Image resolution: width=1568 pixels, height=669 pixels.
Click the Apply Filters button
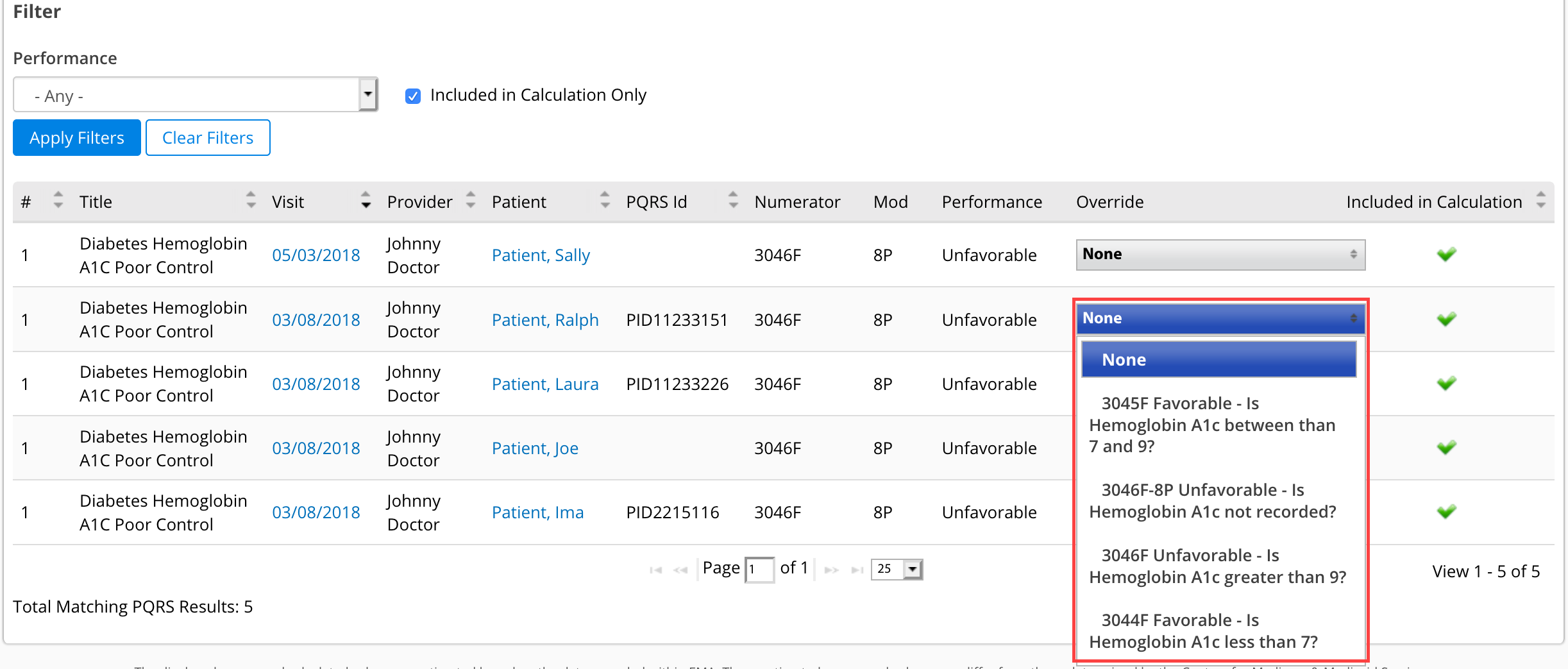(77, 138)
